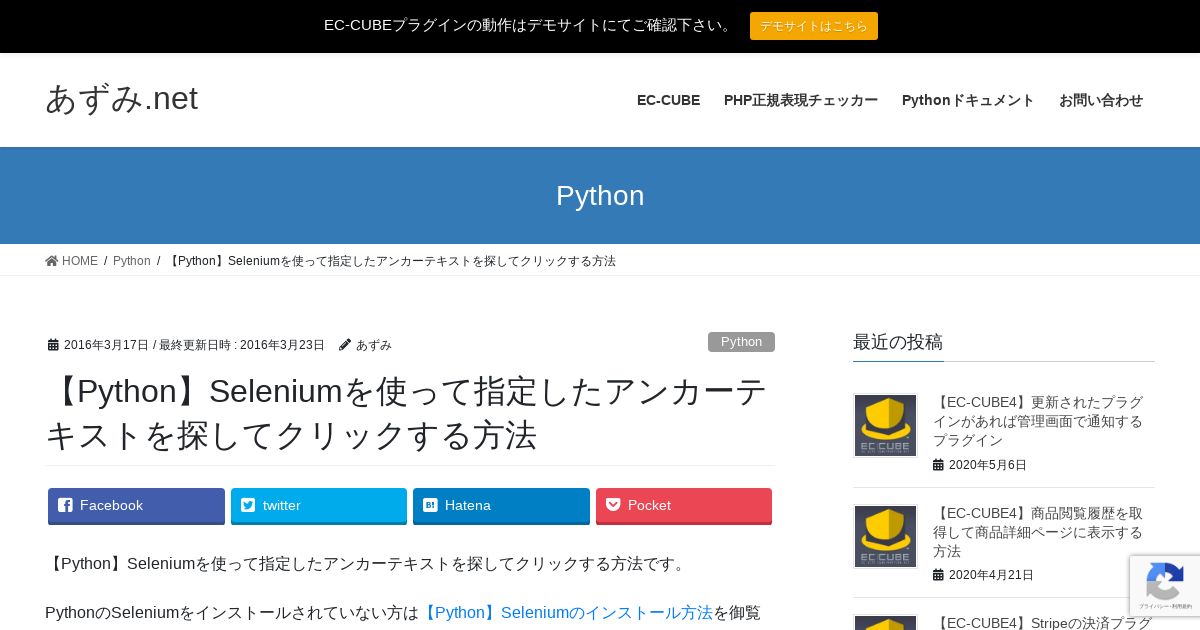This screenshot has height=630, width=1200.
Task: Open the Pythonドキュメント menu item
Action: [x=968, y=100]
